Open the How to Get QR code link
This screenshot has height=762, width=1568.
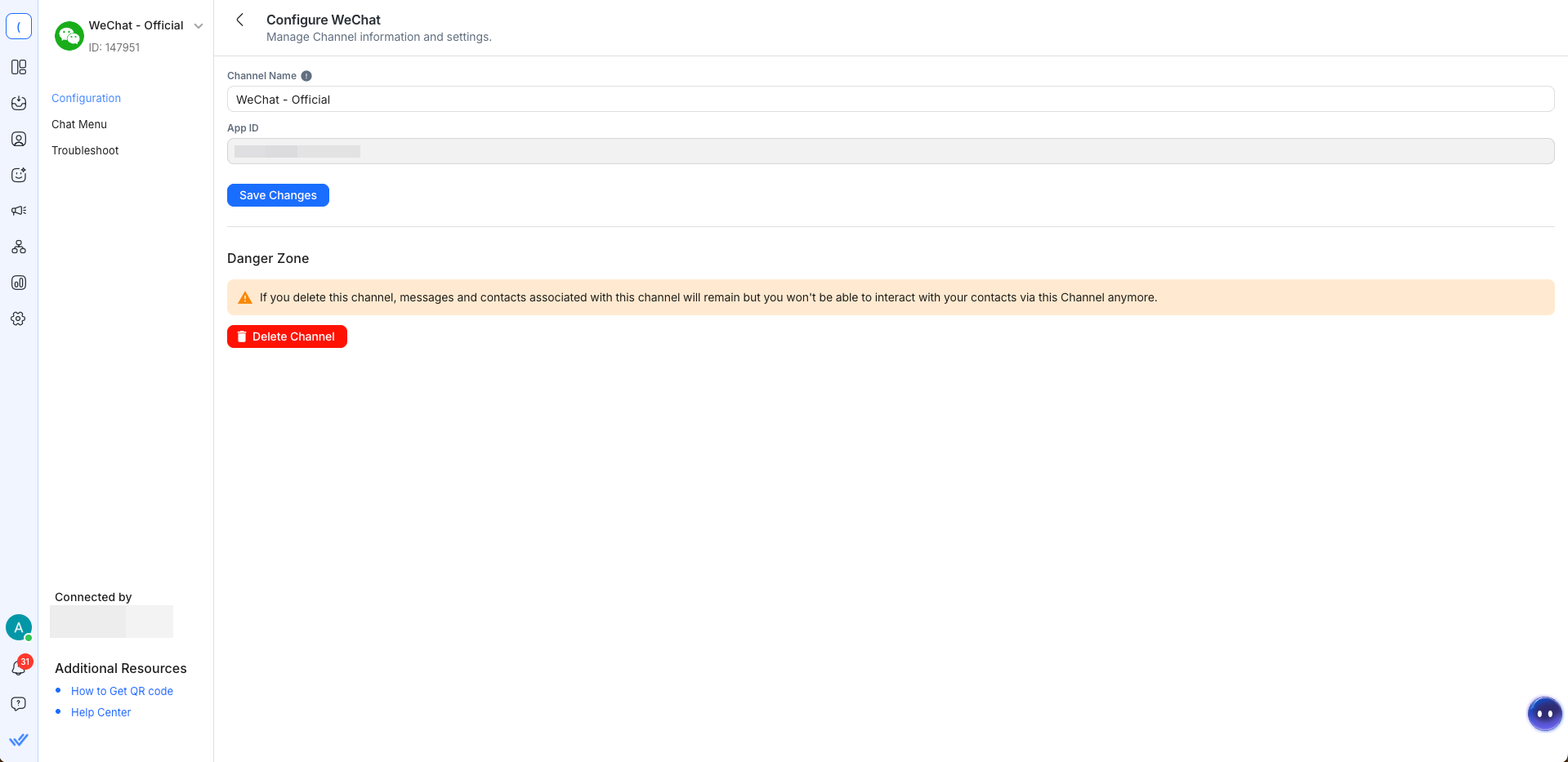coord(122,691)
